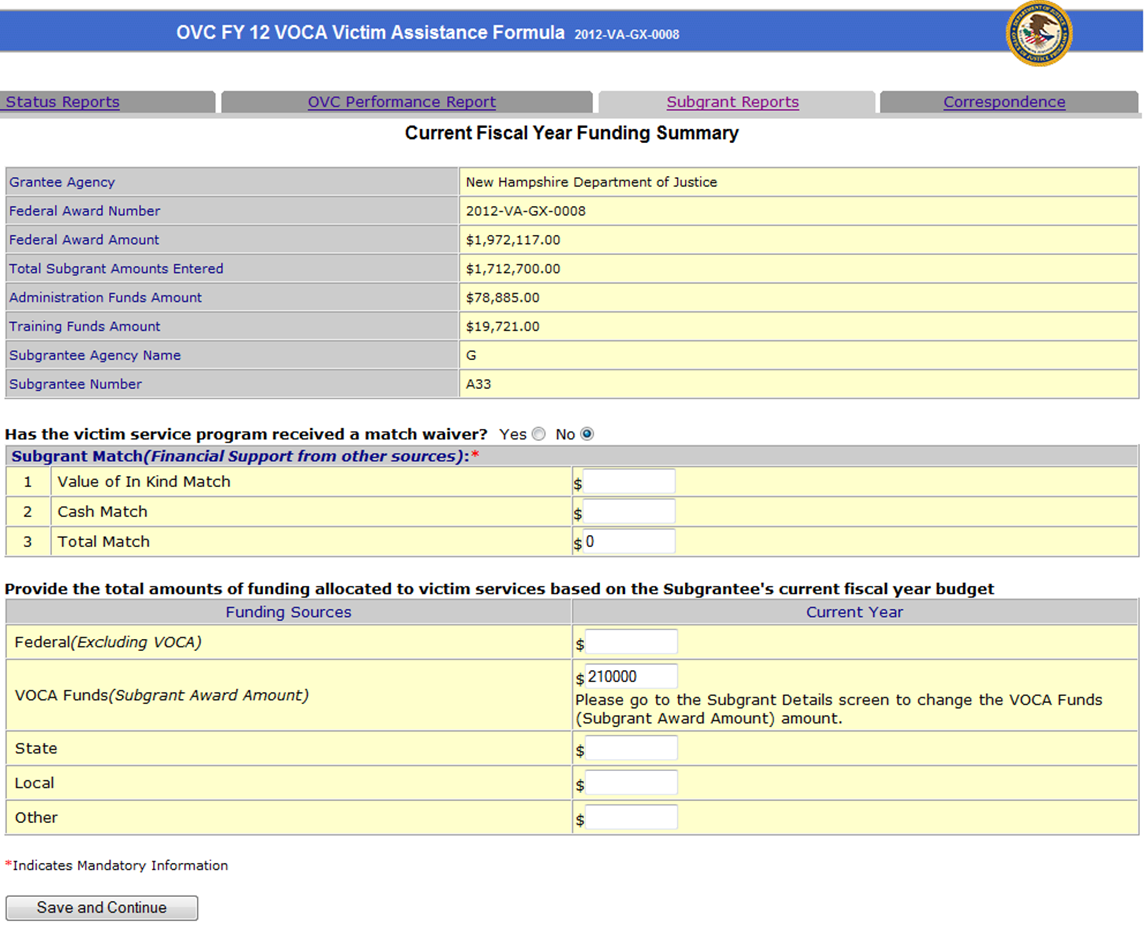Viewport: 1148px width, 925px height.
Task: Click the Federal Award Amount label
Action: [83, 239]
